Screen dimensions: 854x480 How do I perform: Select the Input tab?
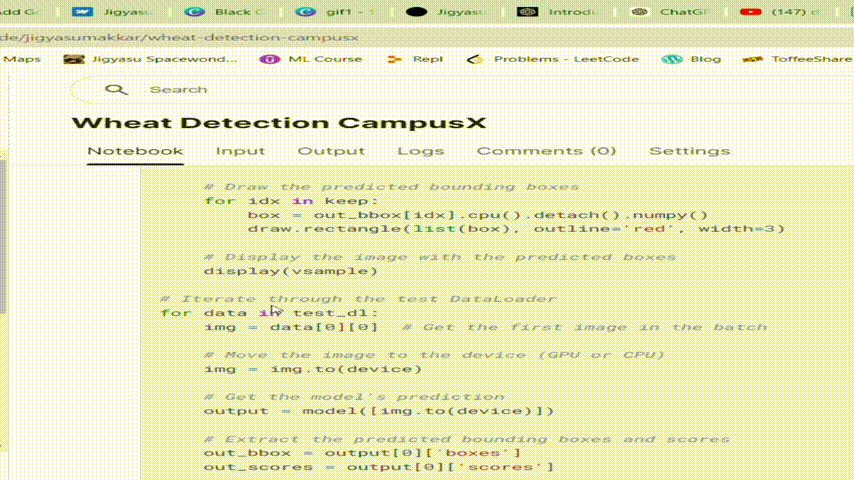click(240, 151)
